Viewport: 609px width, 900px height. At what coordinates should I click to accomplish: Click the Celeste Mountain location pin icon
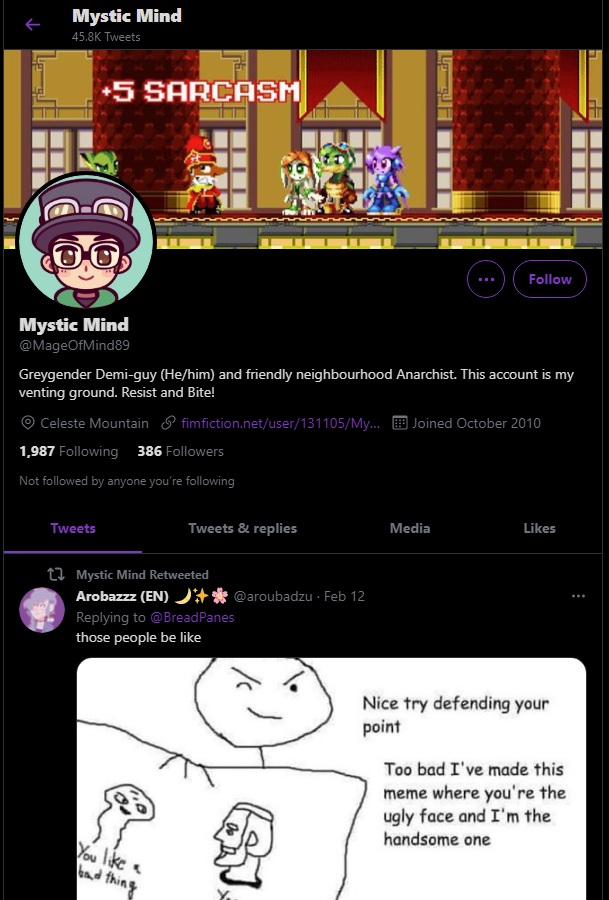27,423
